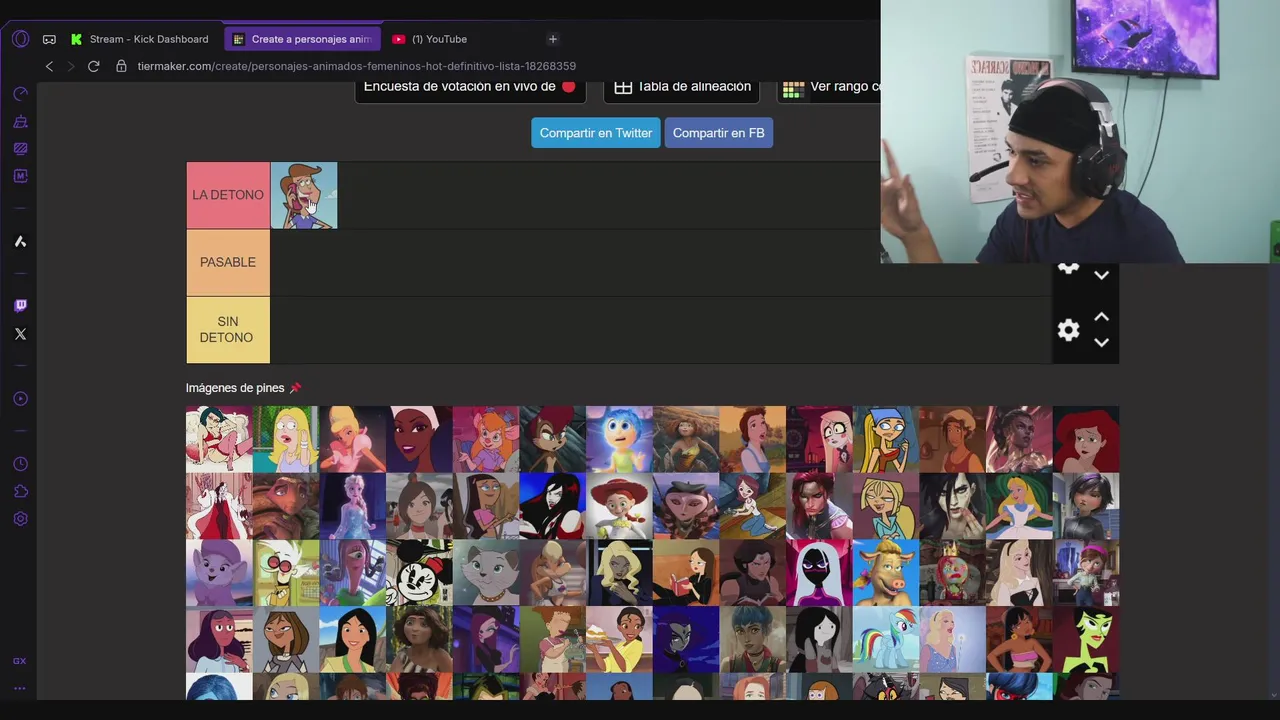The height and width of the screenshot is (720, 1280).
Task: Click Compartir en Twitter button
Action: [x=596, y=133]
